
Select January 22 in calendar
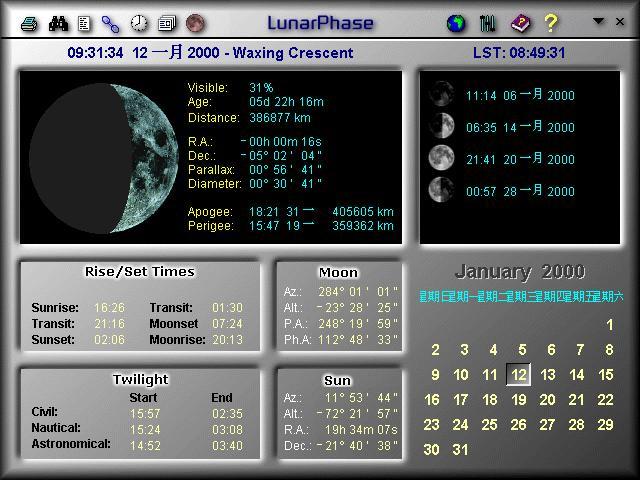point(605,400)
